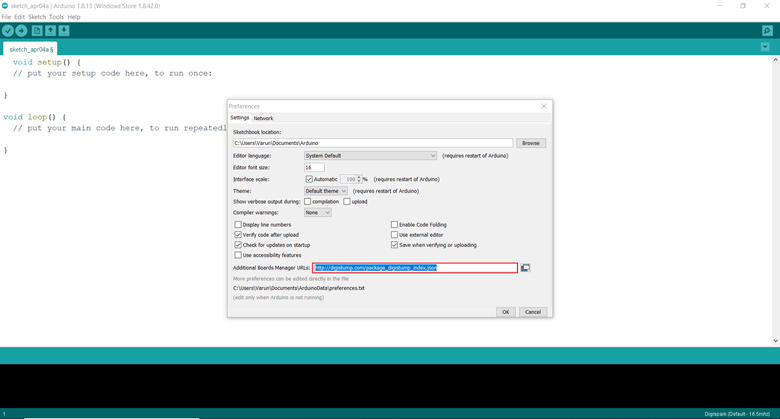Expand the Theme dropdown
This screenshot has width=780, height=419.
tap(326, 191)
